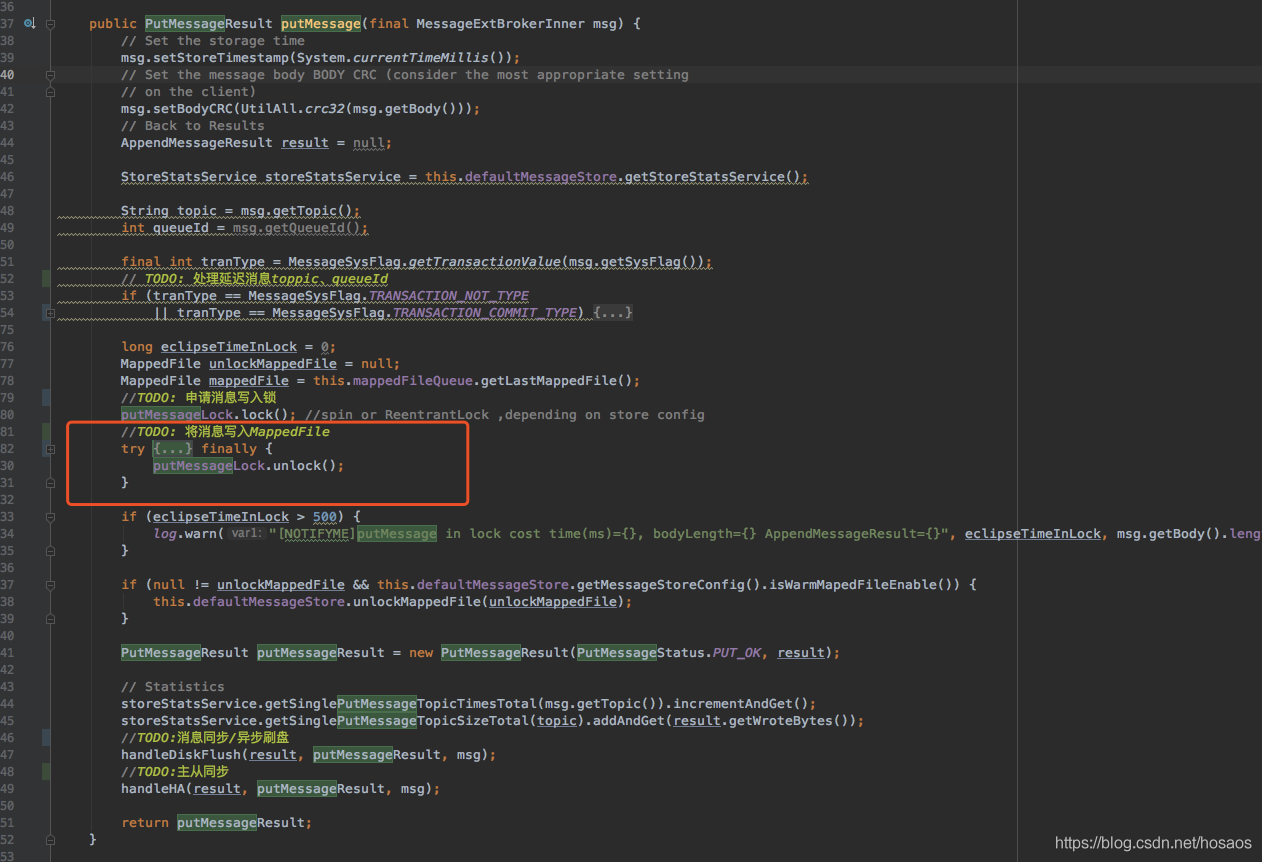Click line number 40 in the gutter
The width and height of the screenshot is (1262, 862).
(8, 75)
